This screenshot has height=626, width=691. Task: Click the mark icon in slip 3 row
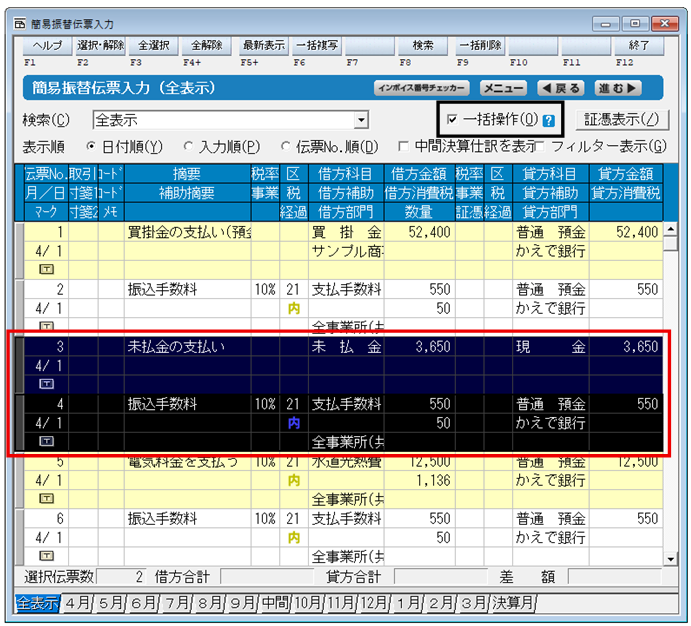[x=47, y=384]
